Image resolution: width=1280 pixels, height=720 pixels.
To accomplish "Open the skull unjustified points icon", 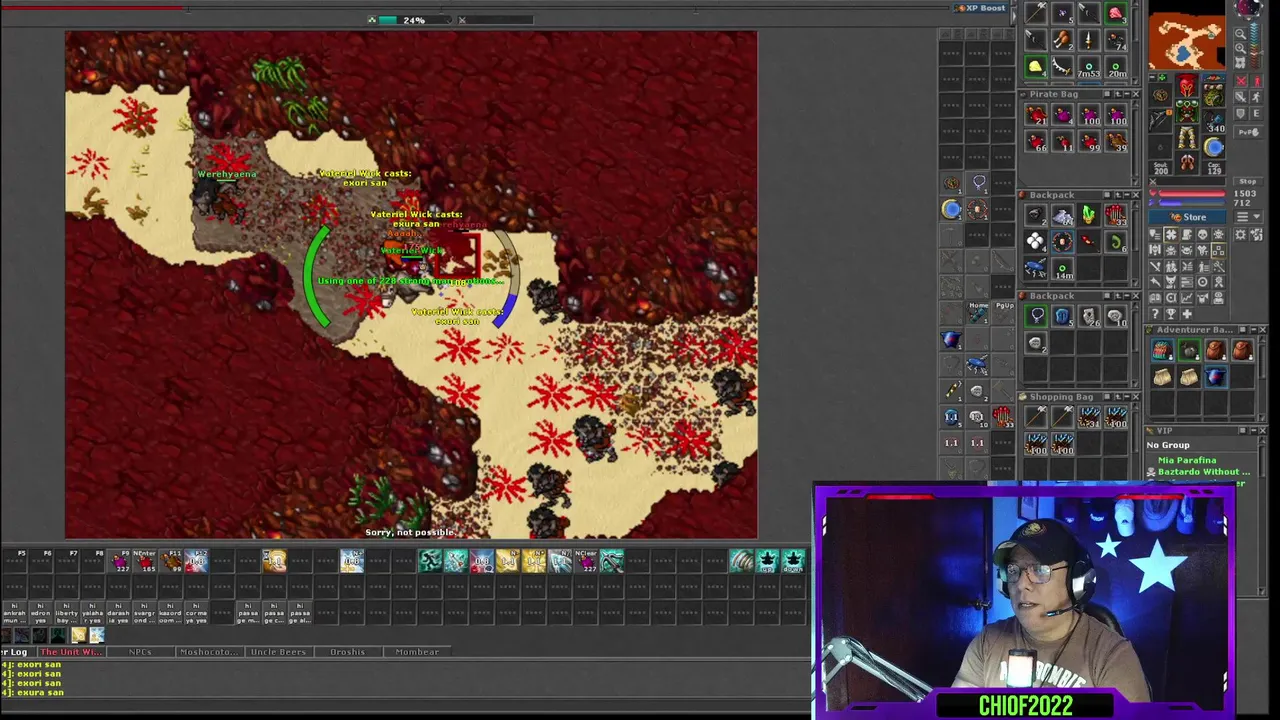I will point(1202,235).
